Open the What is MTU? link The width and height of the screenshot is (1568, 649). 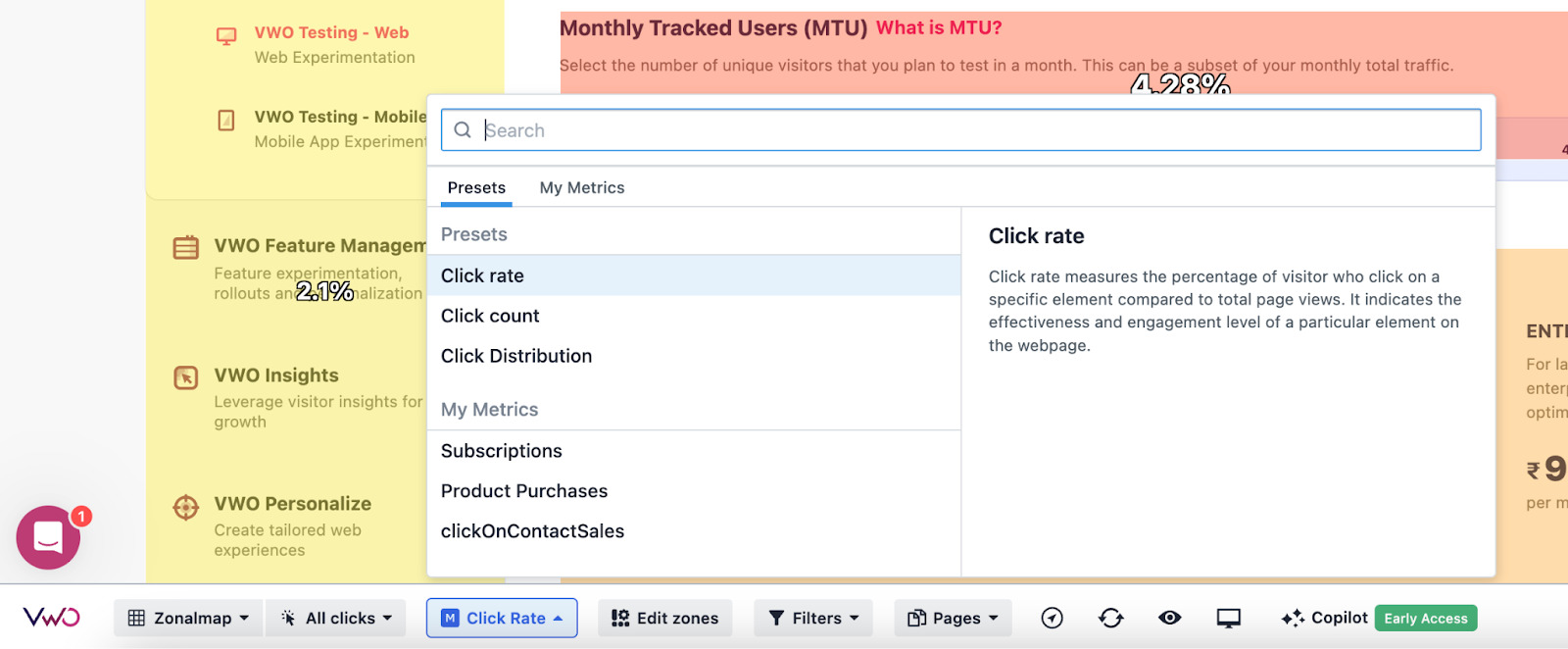(x=939, y=27)
